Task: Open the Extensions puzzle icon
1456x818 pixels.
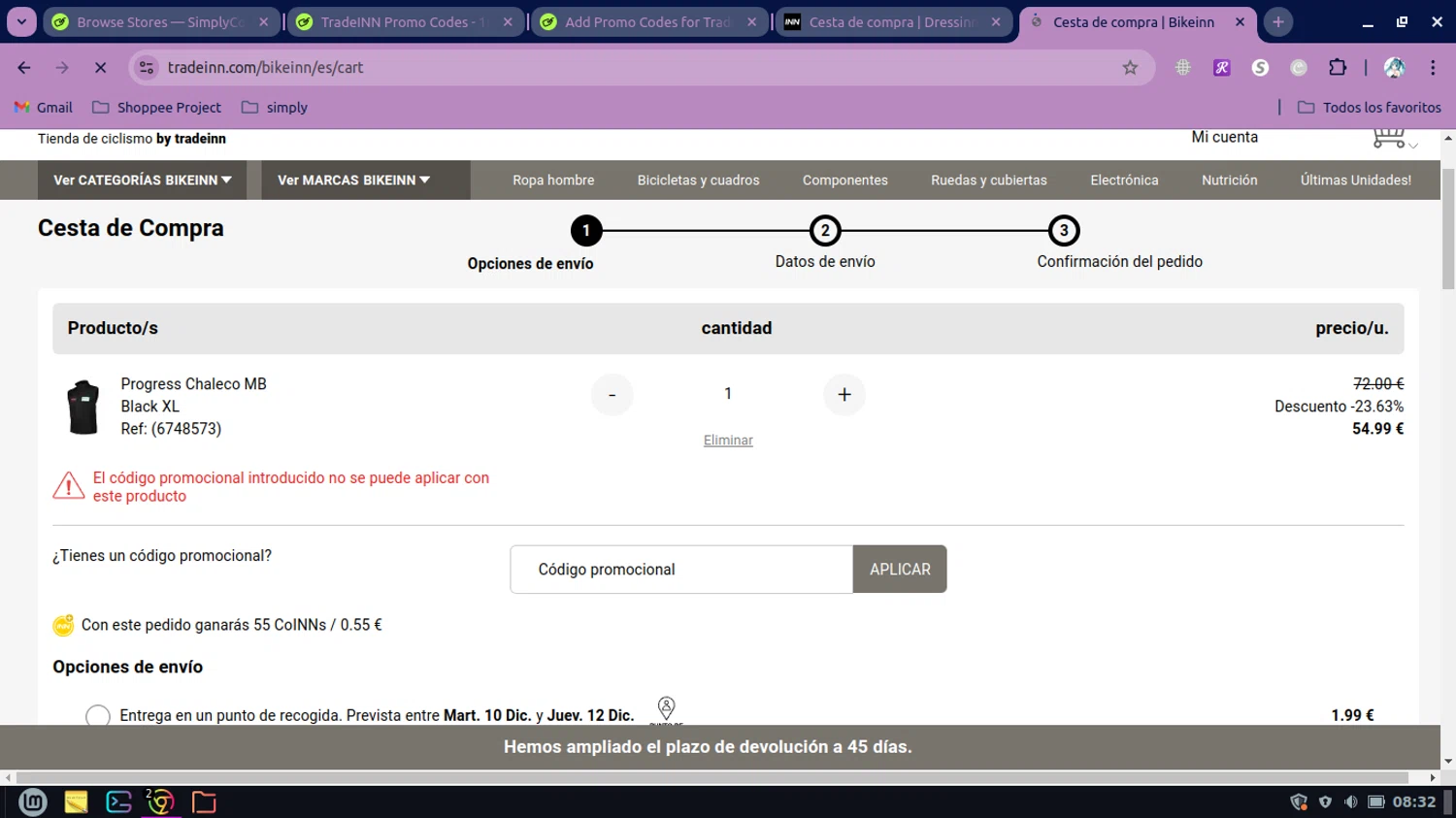Action: 1338,67
